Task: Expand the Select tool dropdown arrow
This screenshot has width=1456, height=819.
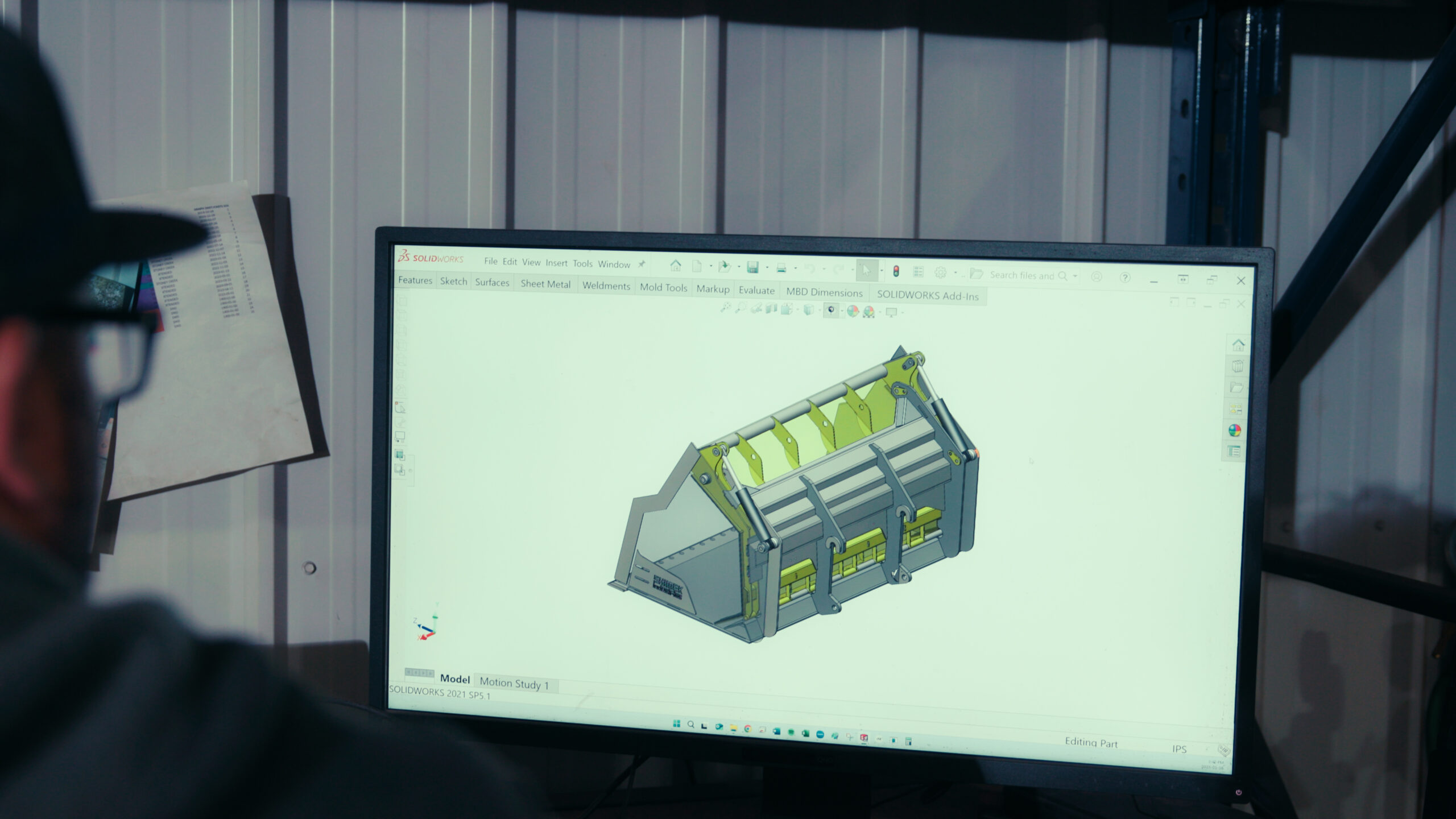Action: [882, 271]
